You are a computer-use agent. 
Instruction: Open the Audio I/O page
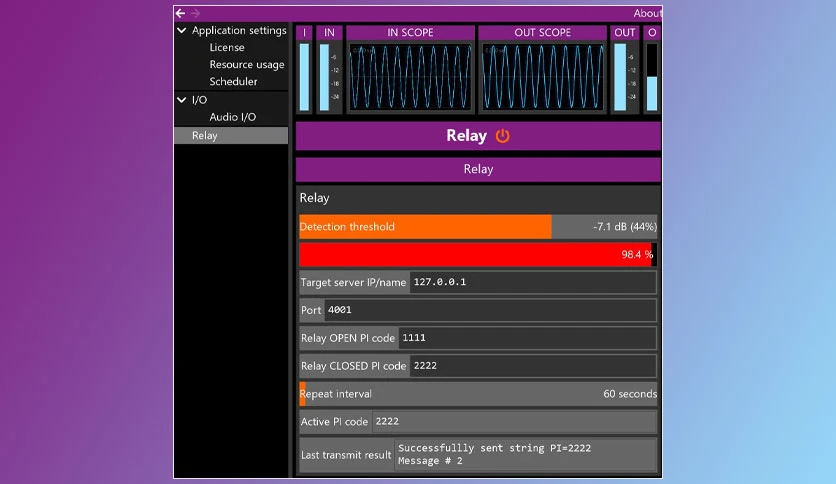point(232,117)
